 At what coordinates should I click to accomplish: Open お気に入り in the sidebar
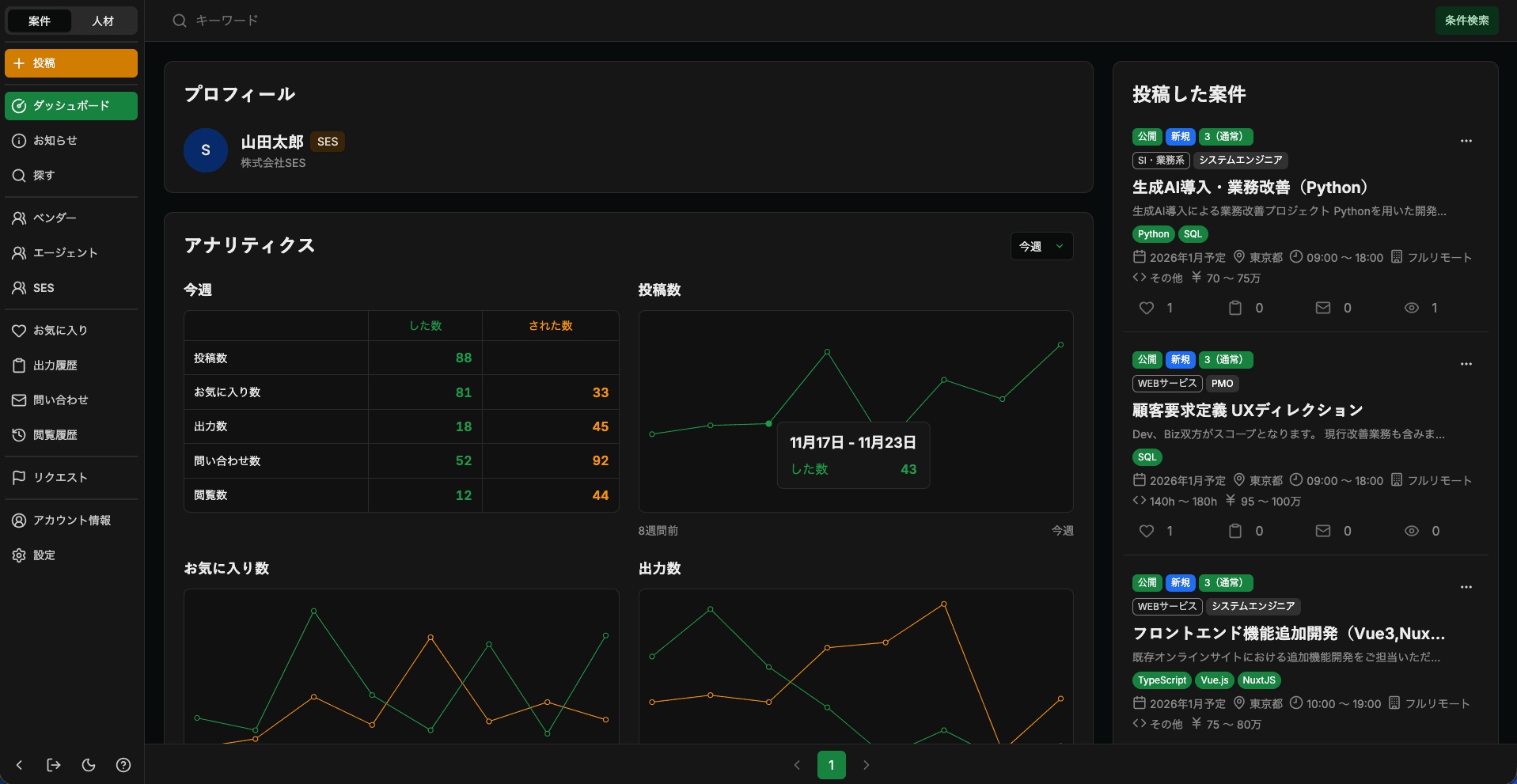point(60,331)
